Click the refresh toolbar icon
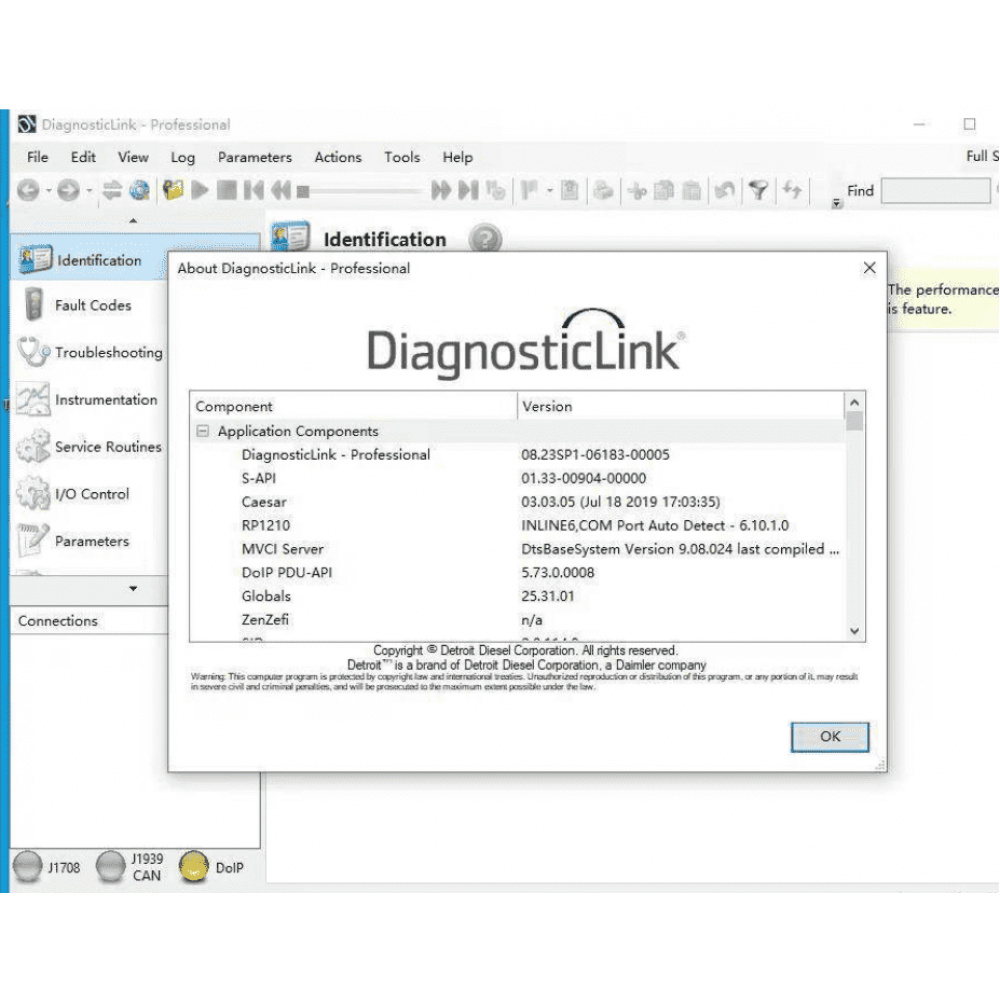 pyautogui.click(x=793, y=189)
